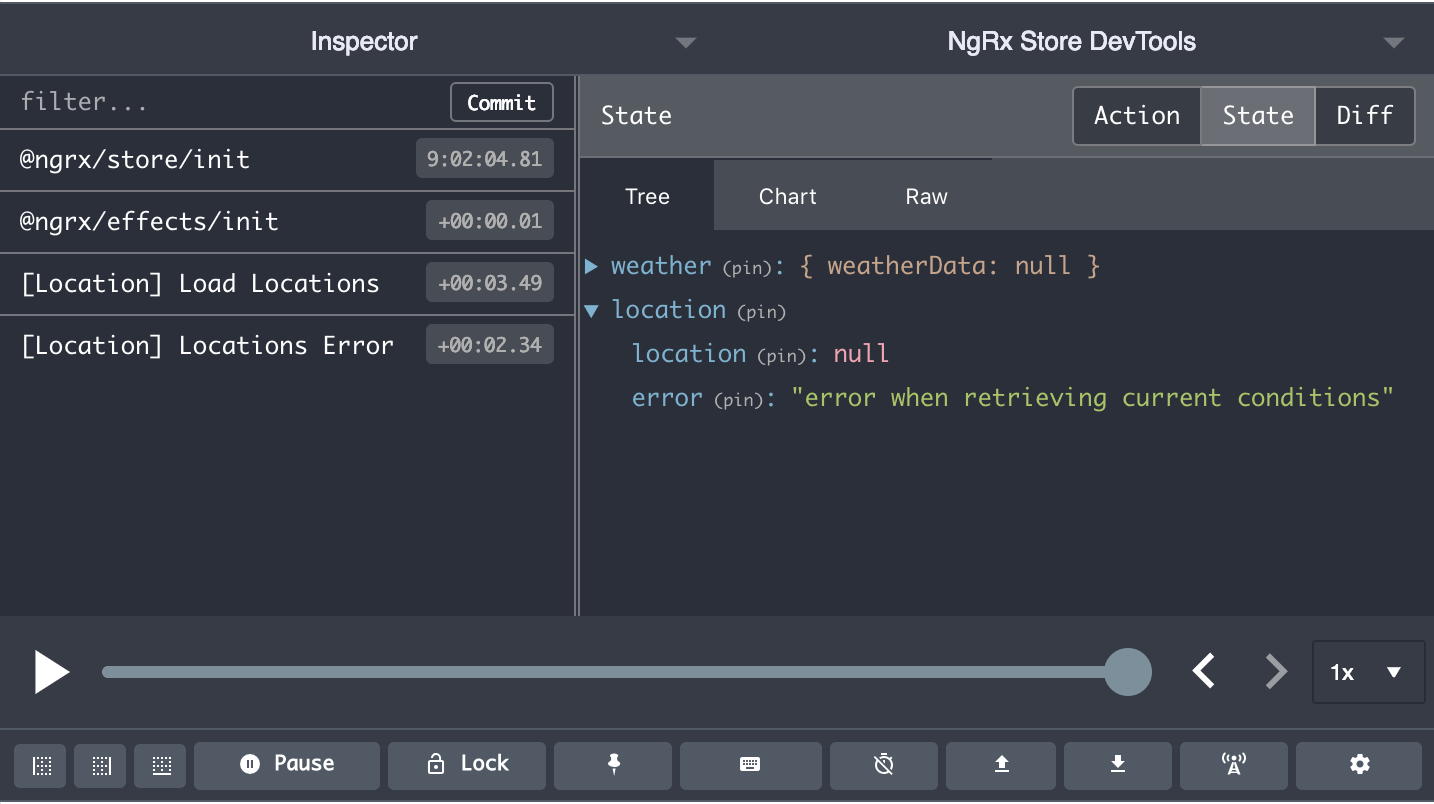
Task: Open settings with the gear icon
Action: [x=1359, y=765]
